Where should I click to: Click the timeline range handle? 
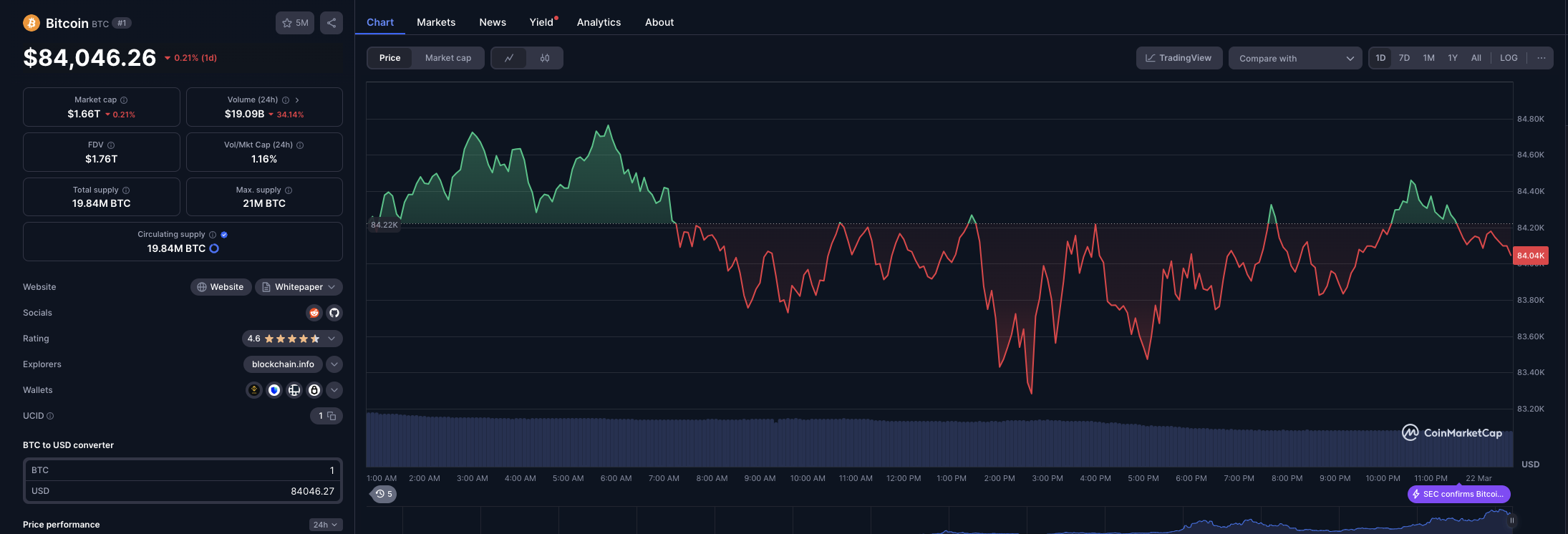(x=1511, y=520)
